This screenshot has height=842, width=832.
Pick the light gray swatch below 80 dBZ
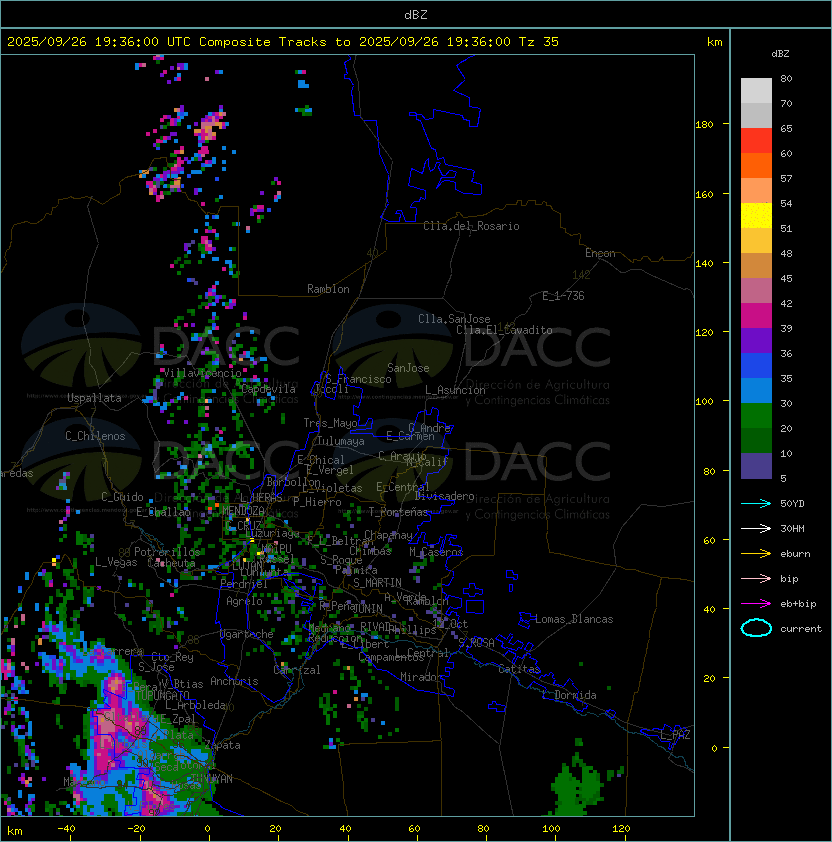[x=756, y=90]
